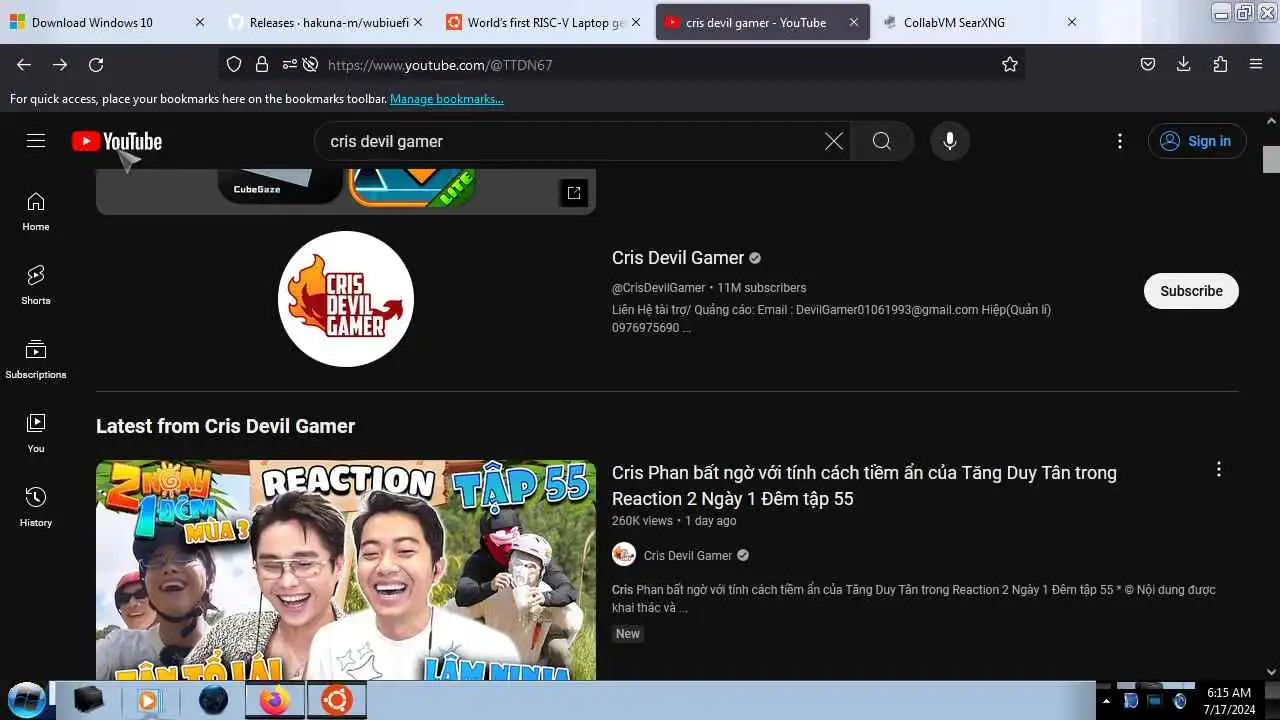Select the cris devil gamer YouTube tab
Screen dimensions: 1280x720
763,22
